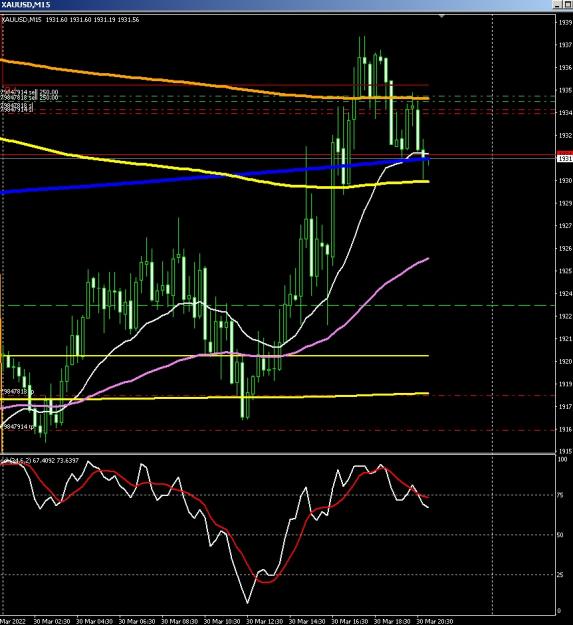Restore the XAUUSD,M15 chart window
This screenshot has width=573, height=625.
coord(567,4)
